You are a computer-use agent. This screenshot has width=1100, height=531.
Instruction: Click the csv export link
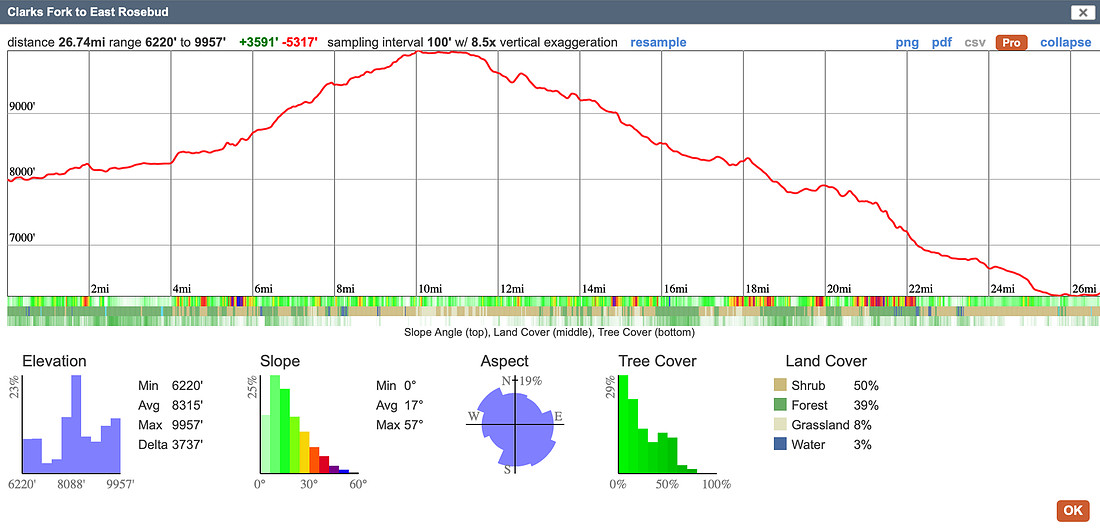point(974,42)
